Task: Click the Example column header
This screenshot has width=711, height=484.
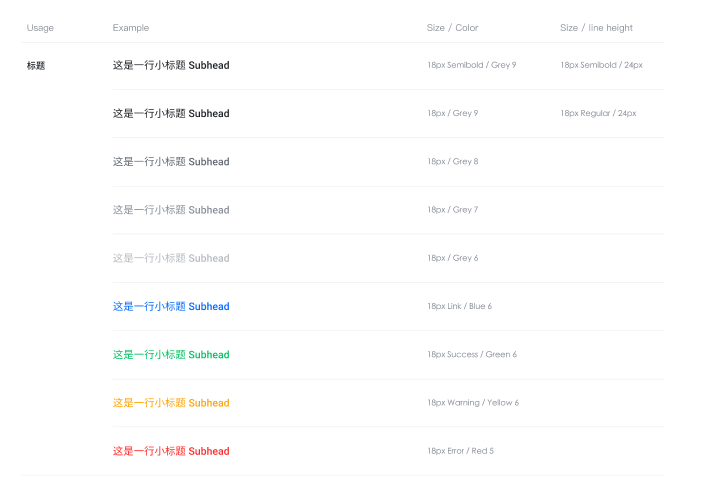Action: pos(131,28)
